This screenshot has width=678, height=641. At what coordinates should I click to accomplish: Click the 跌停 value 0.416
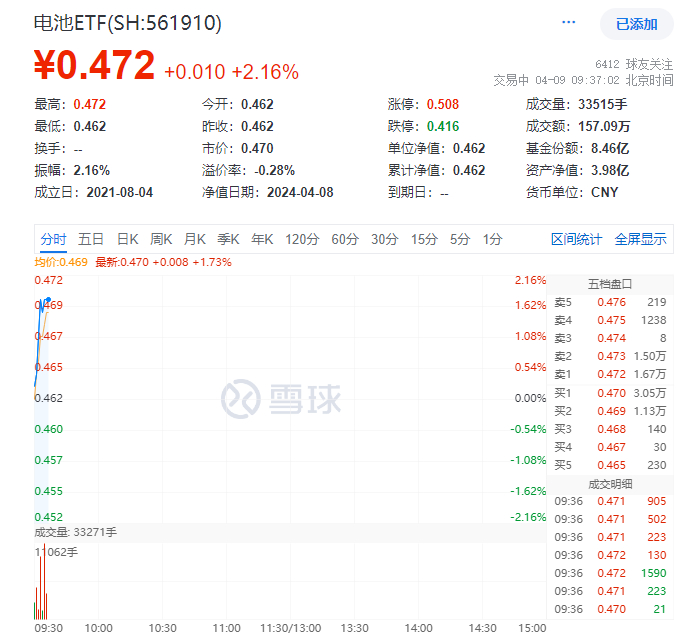pyautogui.click(x=443, y=126)
